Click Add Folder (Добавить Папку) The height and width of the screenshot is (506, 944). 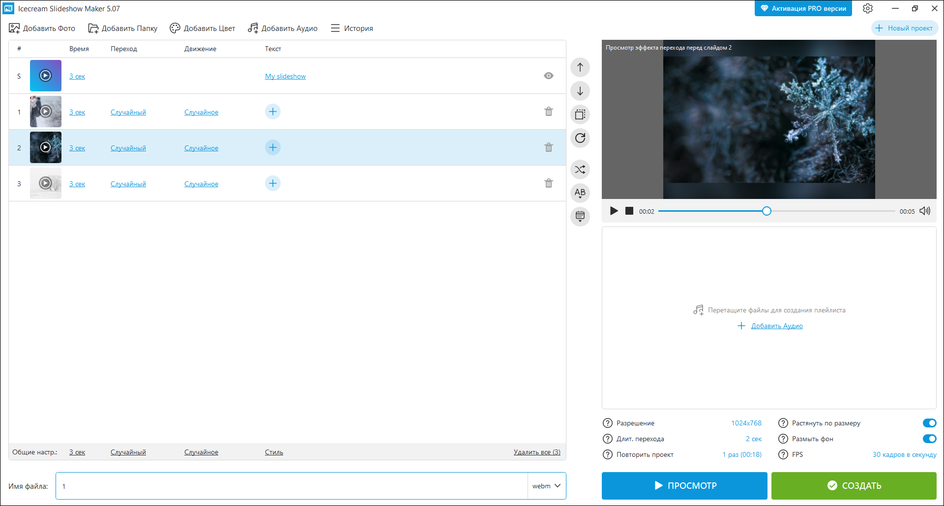pyautogui.click(x=122, y=28)
